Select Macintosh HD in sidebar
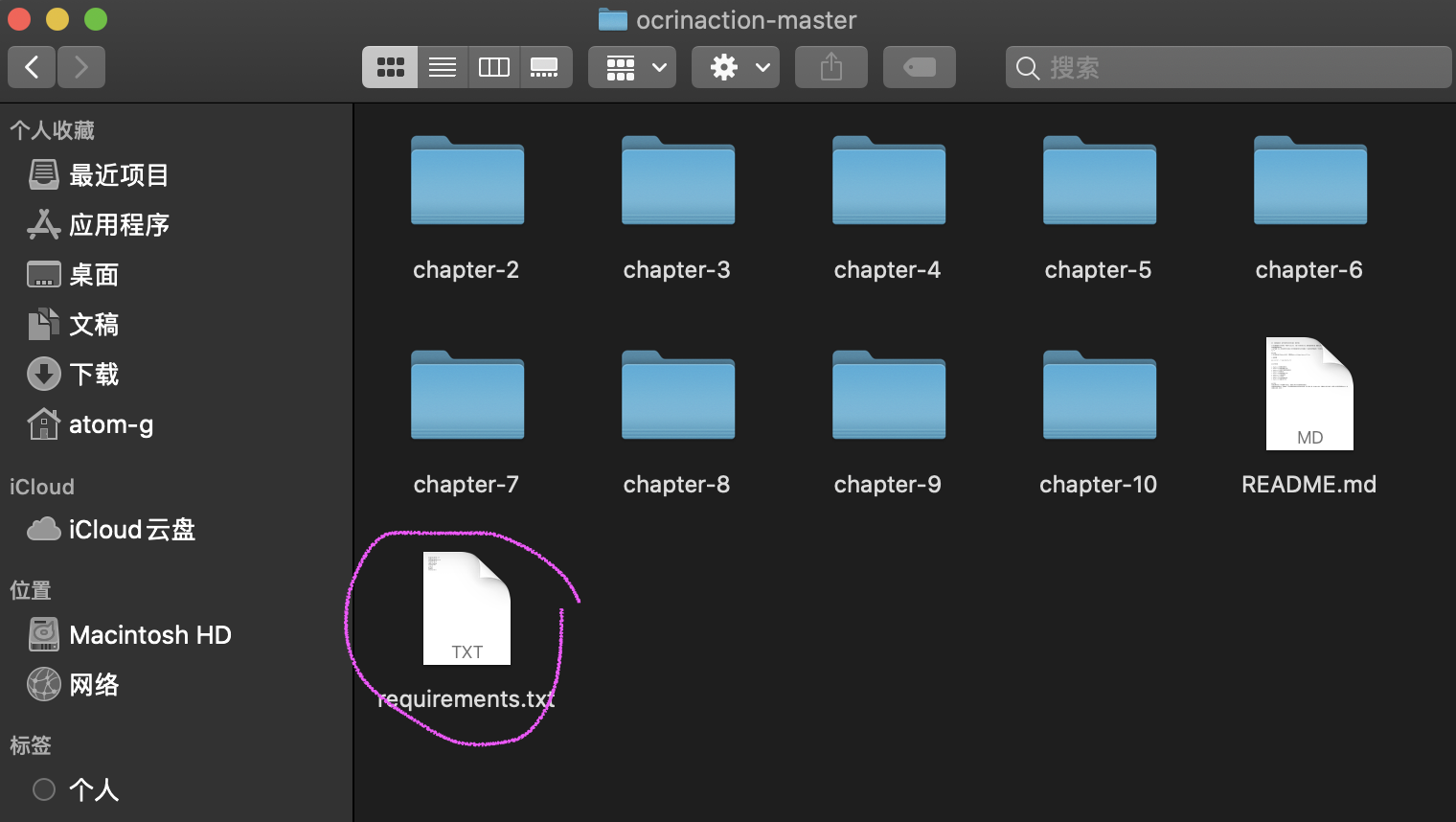The height and width of the screenshot is (822, 1456). pos(129,635)
